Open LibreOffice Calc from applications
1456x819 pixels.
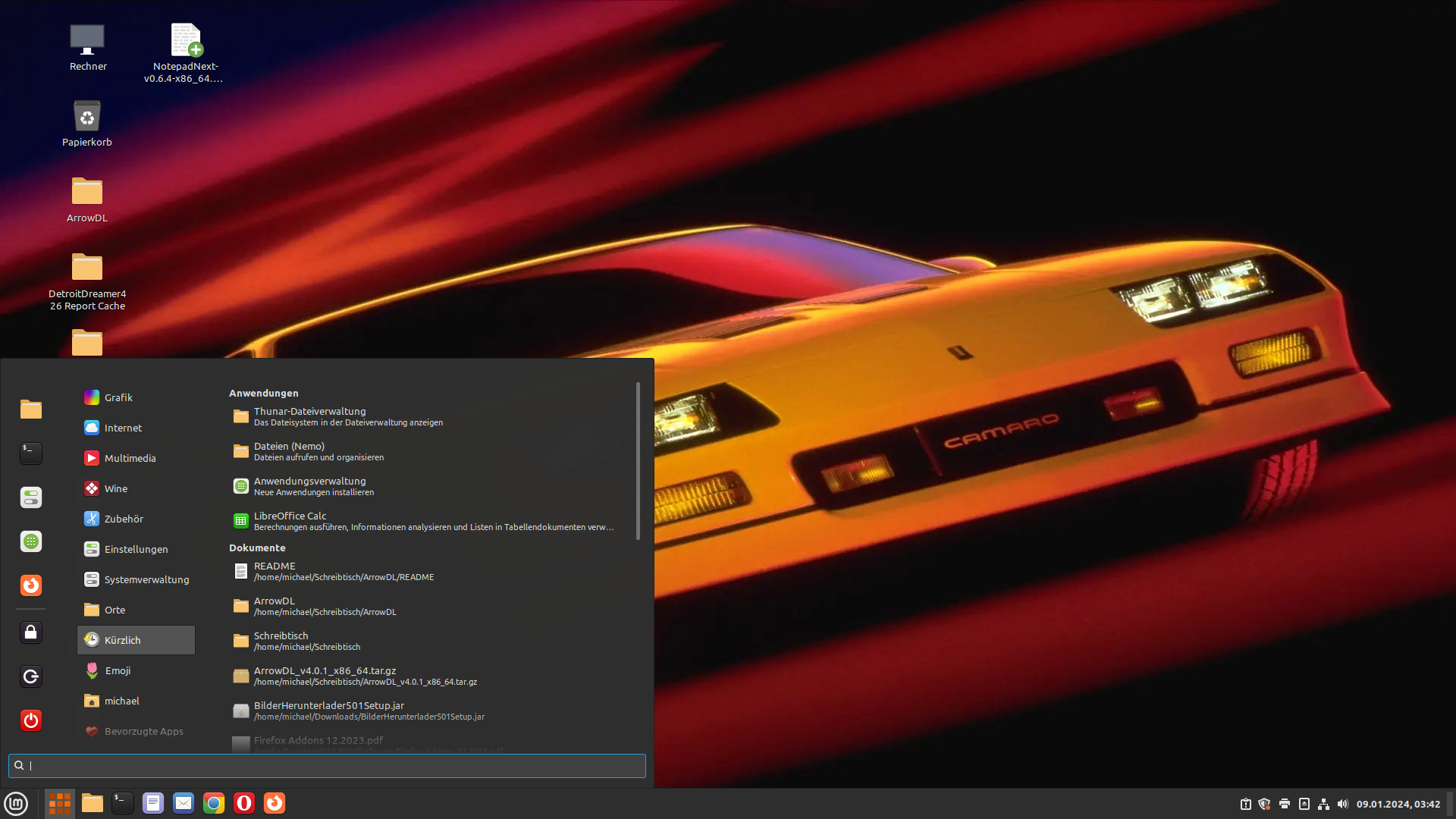pos(290,521)
